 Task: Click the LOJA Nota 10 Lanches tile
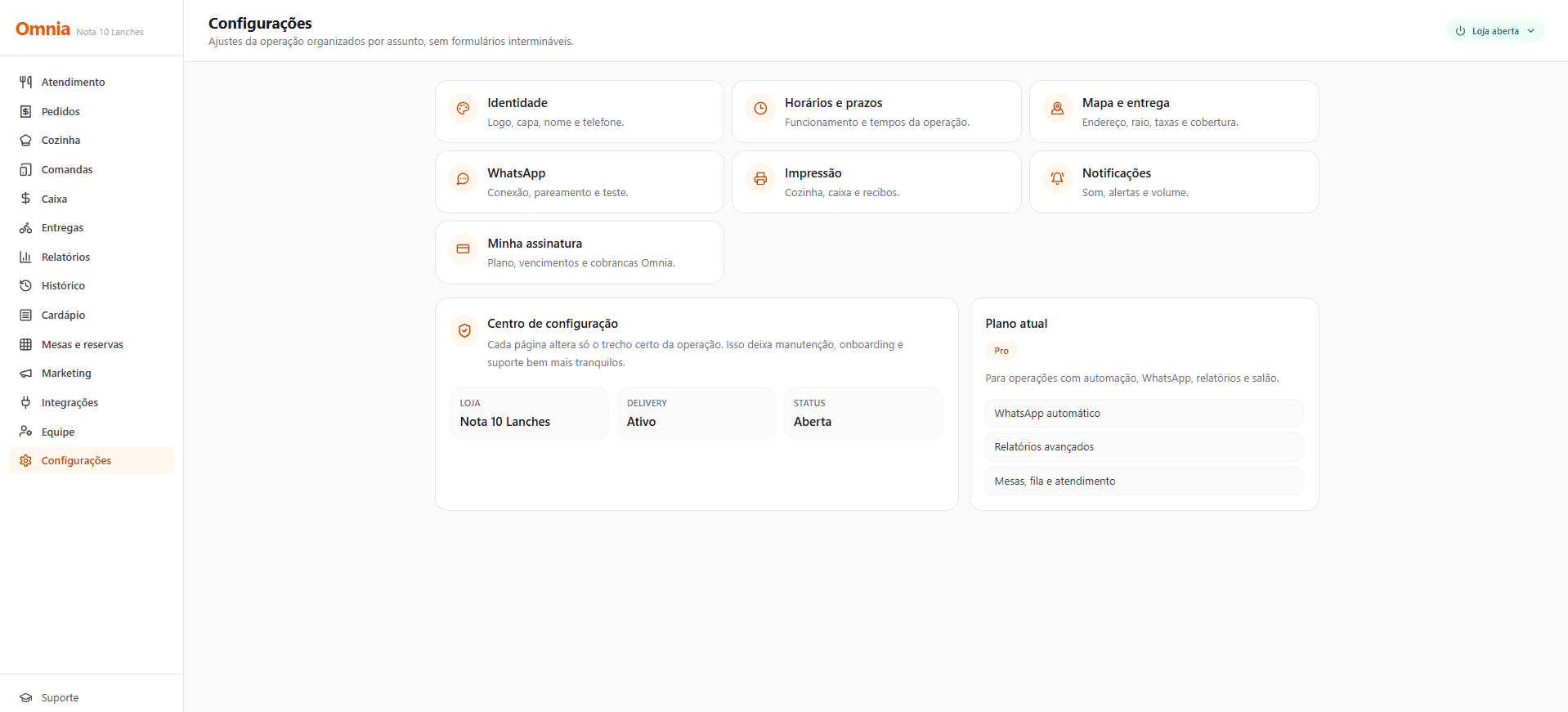point(530,414)
